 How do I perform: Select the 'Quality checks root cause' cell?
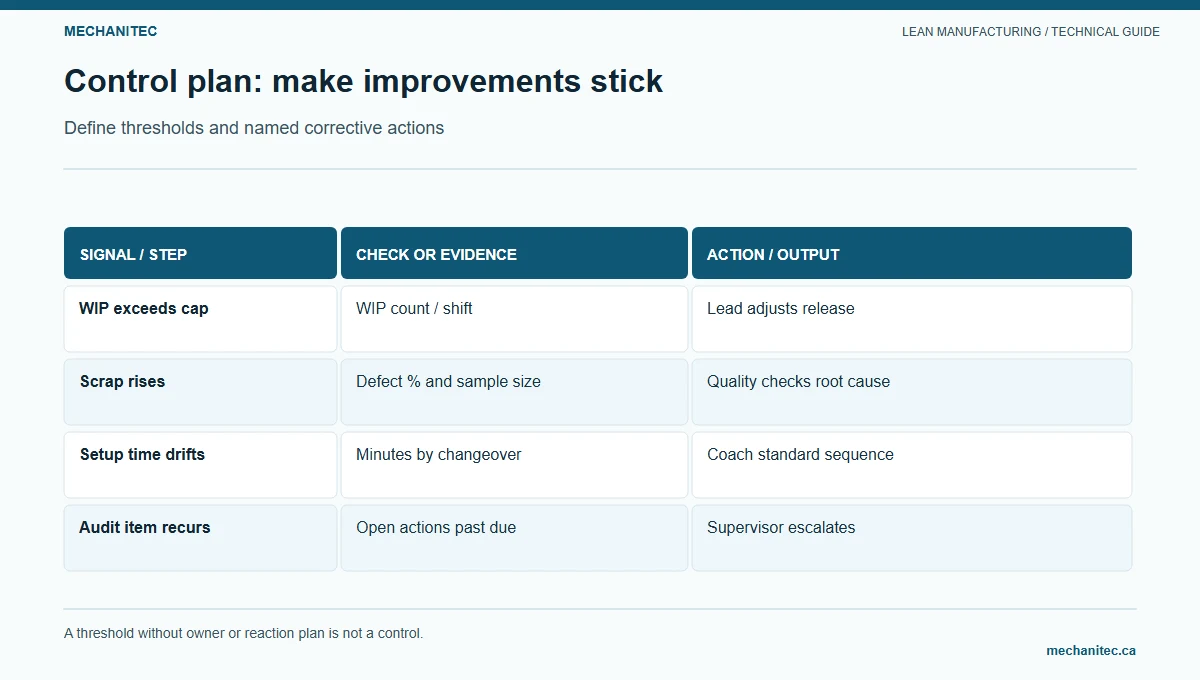[x=912, y=392]
